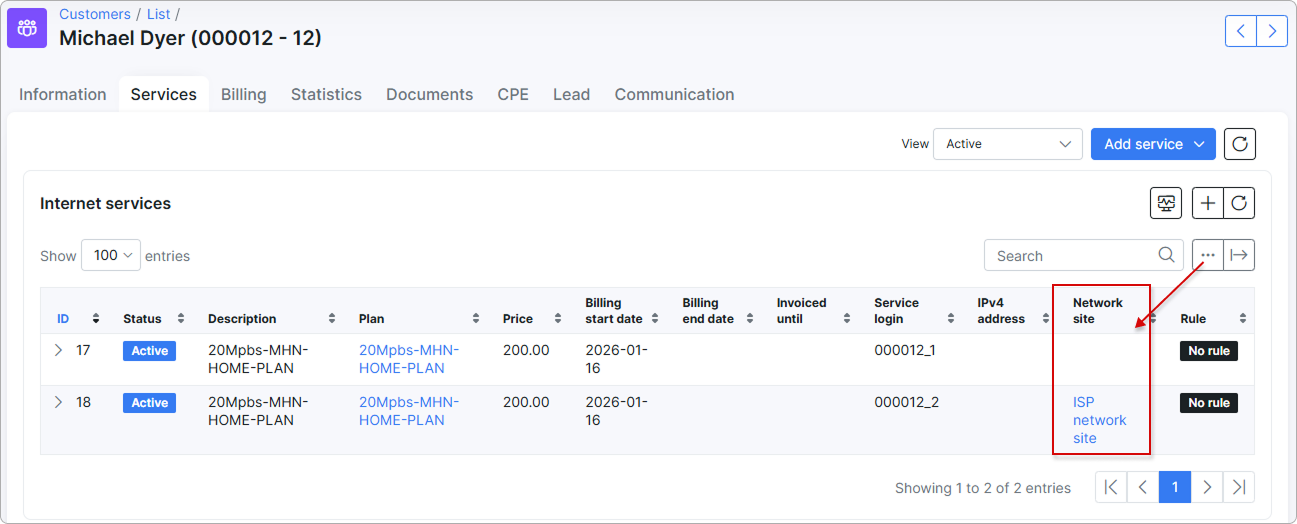Click the Customers breadcrumb link
1297x524 pixels.
tap(95, 14)
